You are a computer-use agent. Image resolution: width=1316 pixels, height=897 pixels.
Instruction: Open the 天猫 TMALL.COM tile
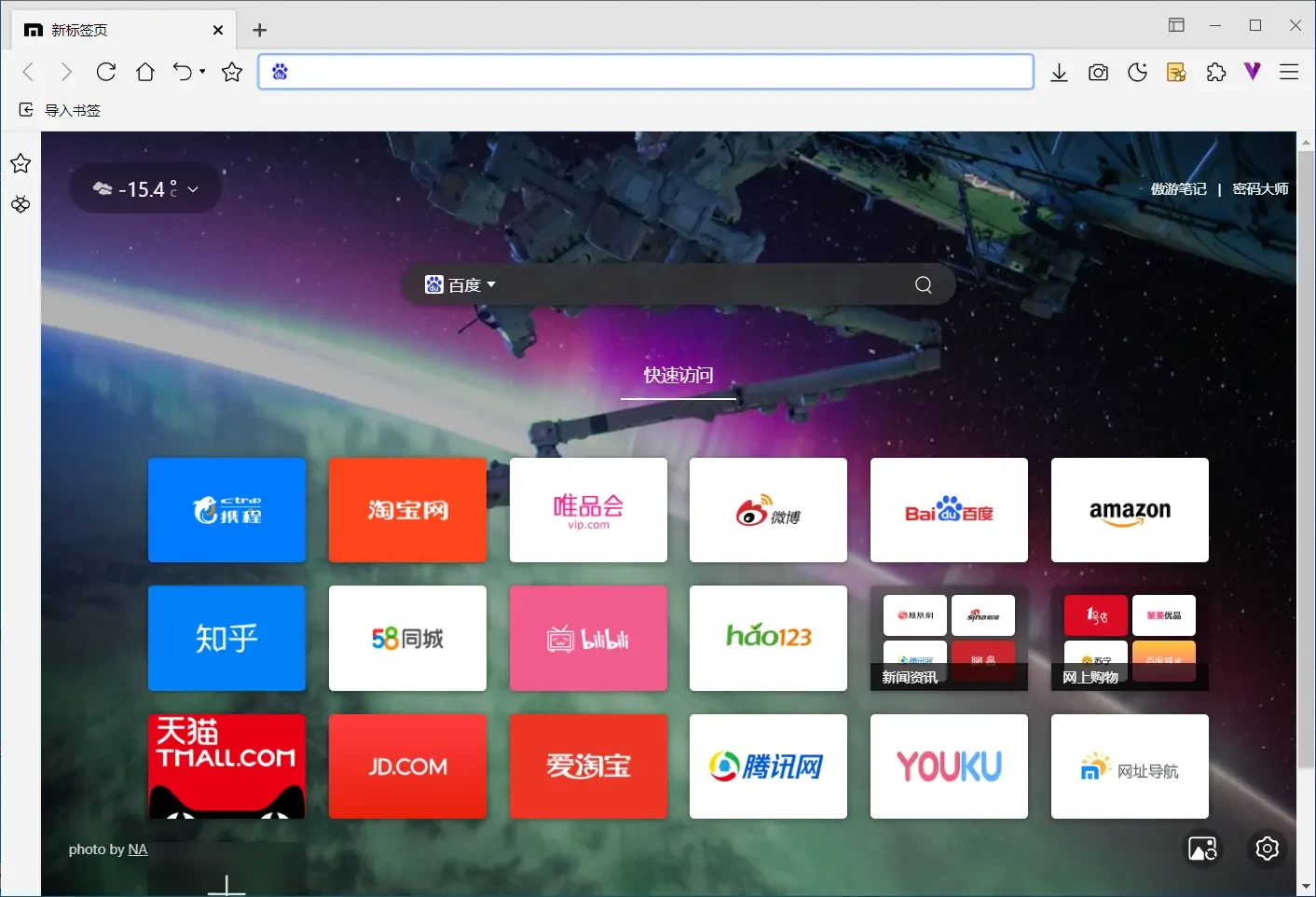[x=226, y=766]
